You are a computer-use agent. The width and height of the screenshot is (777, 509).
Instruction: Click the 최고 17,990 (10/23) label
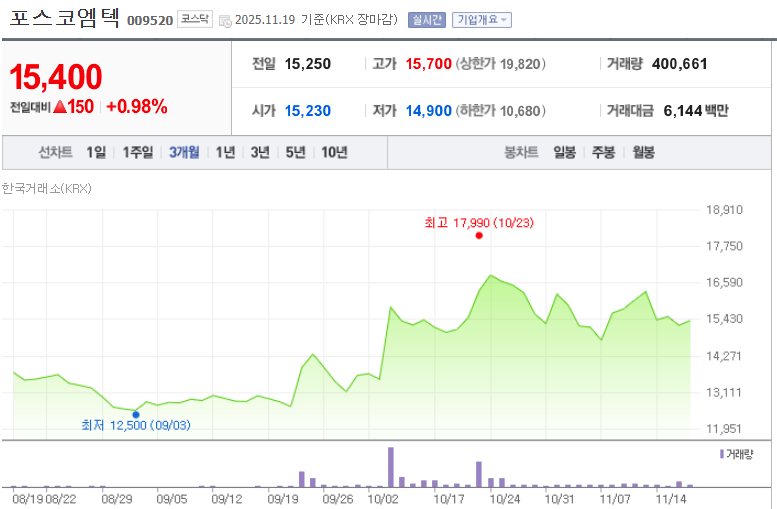point(479,223)
